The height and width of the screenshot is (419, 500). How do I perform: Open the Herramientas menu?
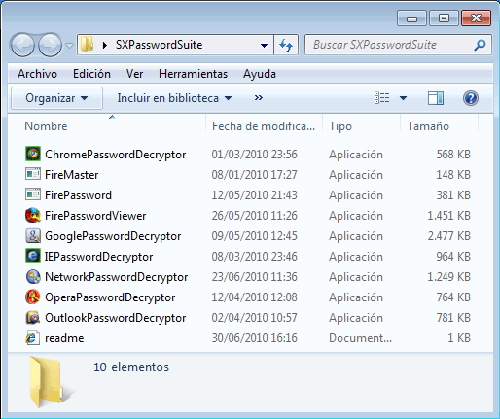(193, 74)
